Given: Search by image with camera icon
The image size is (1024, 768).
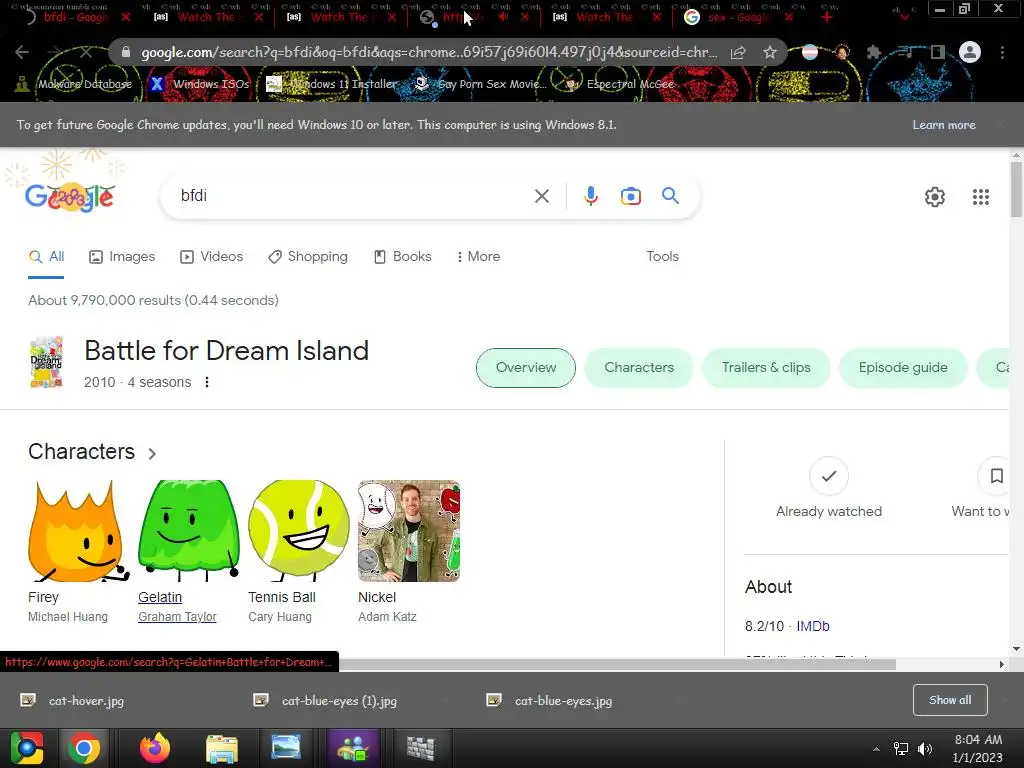Looking at the screenshot, I should coord(630,196).
